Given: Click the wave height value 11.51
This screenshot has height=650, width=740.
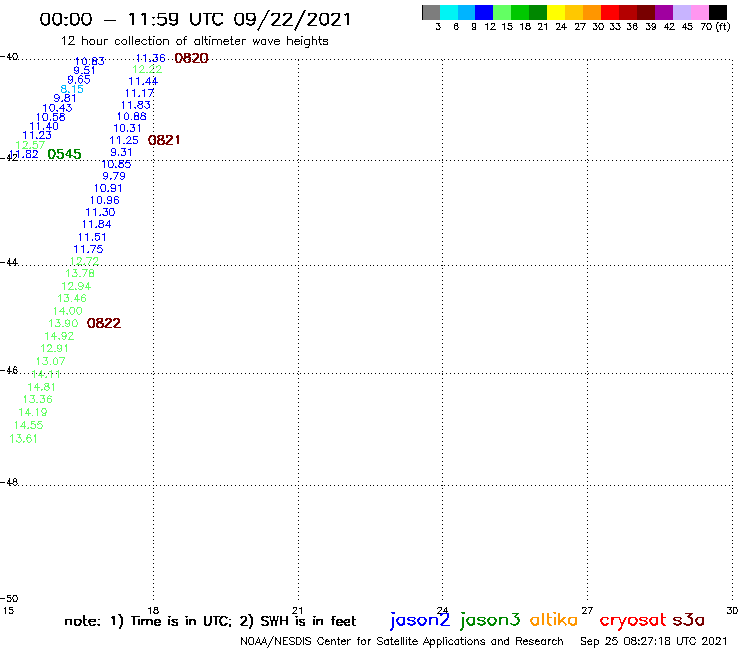Looking at the screenshot, I should (x=92, y=237).
